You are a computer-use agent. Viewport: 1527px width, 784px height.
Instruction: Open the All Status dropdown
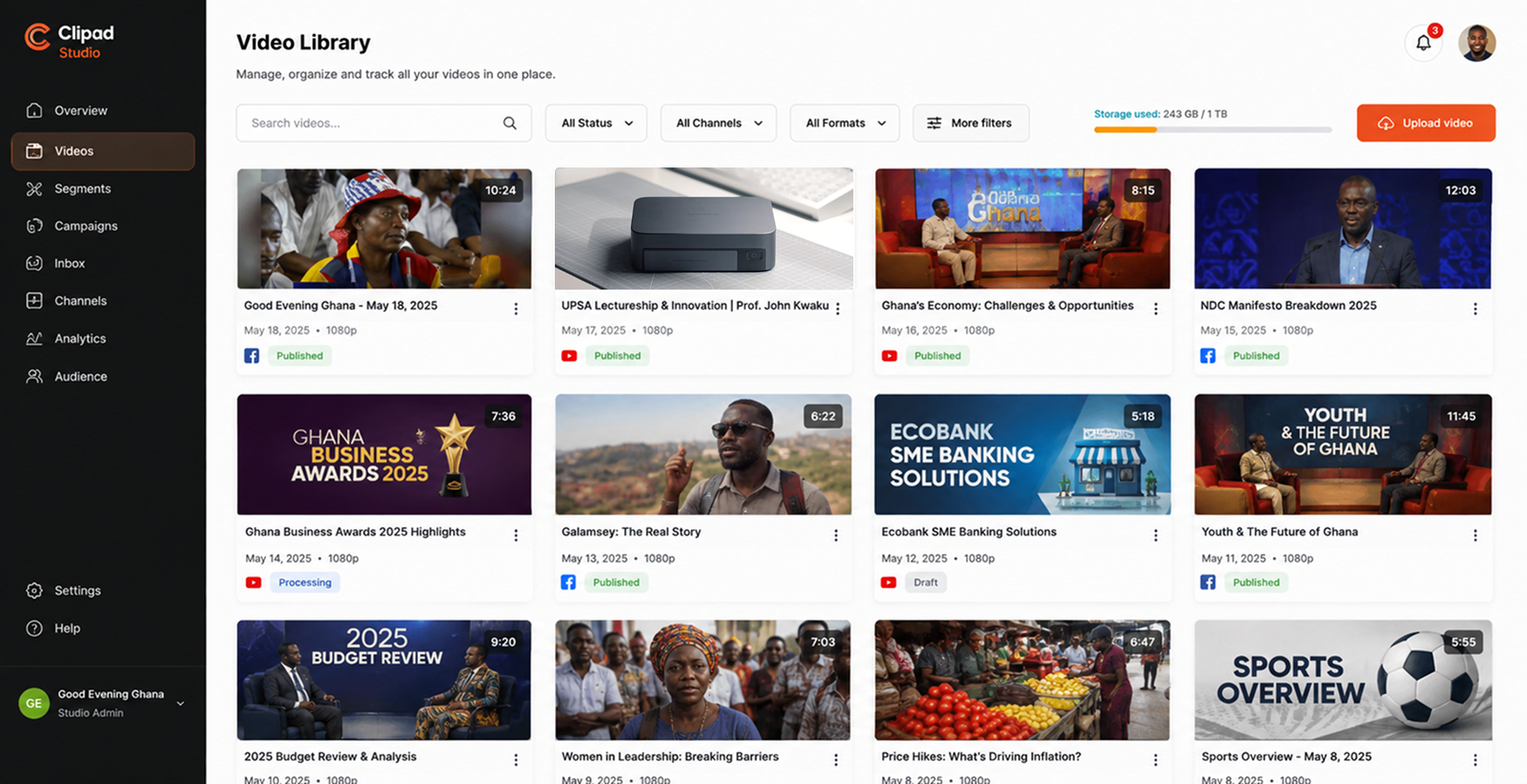coord(596,123)
